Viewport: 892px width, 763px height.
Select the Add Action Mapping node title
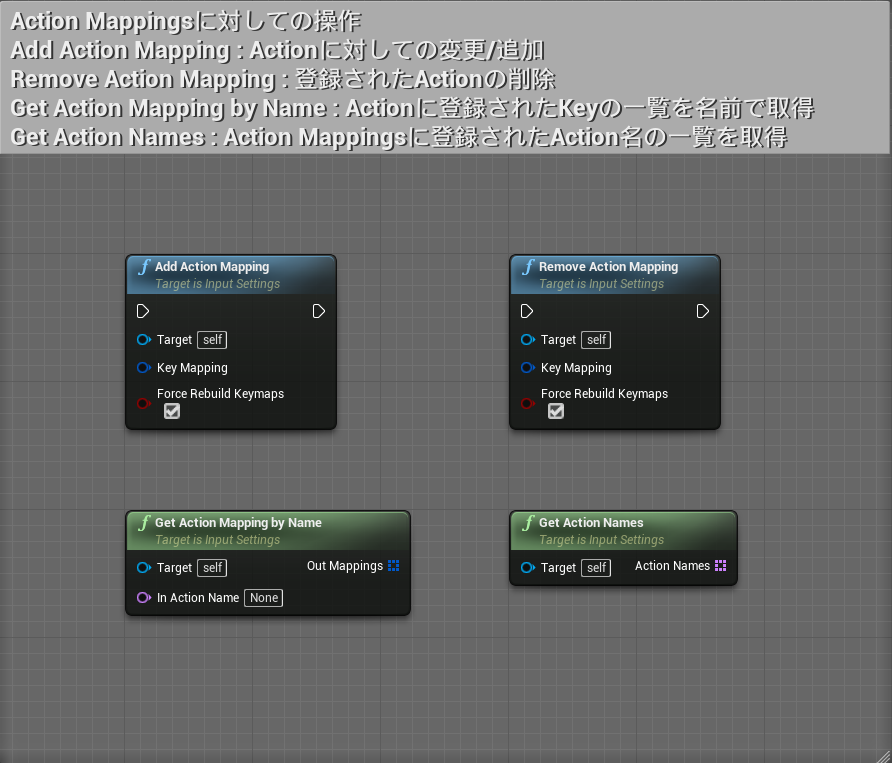coord(212,266)
